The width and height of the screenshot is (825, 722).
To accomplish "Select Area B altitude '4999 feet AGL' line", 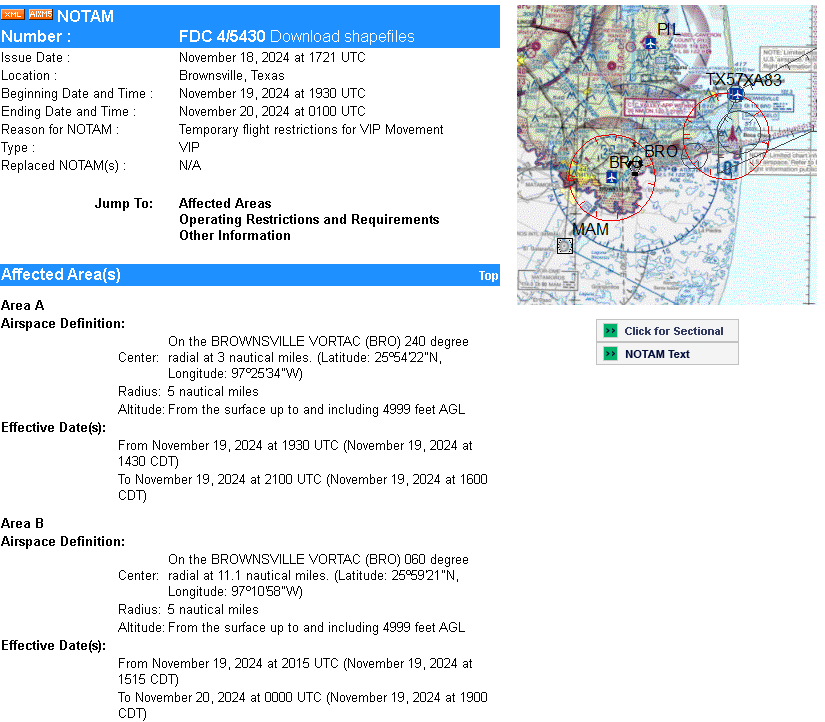I will (x=317, y=627).
